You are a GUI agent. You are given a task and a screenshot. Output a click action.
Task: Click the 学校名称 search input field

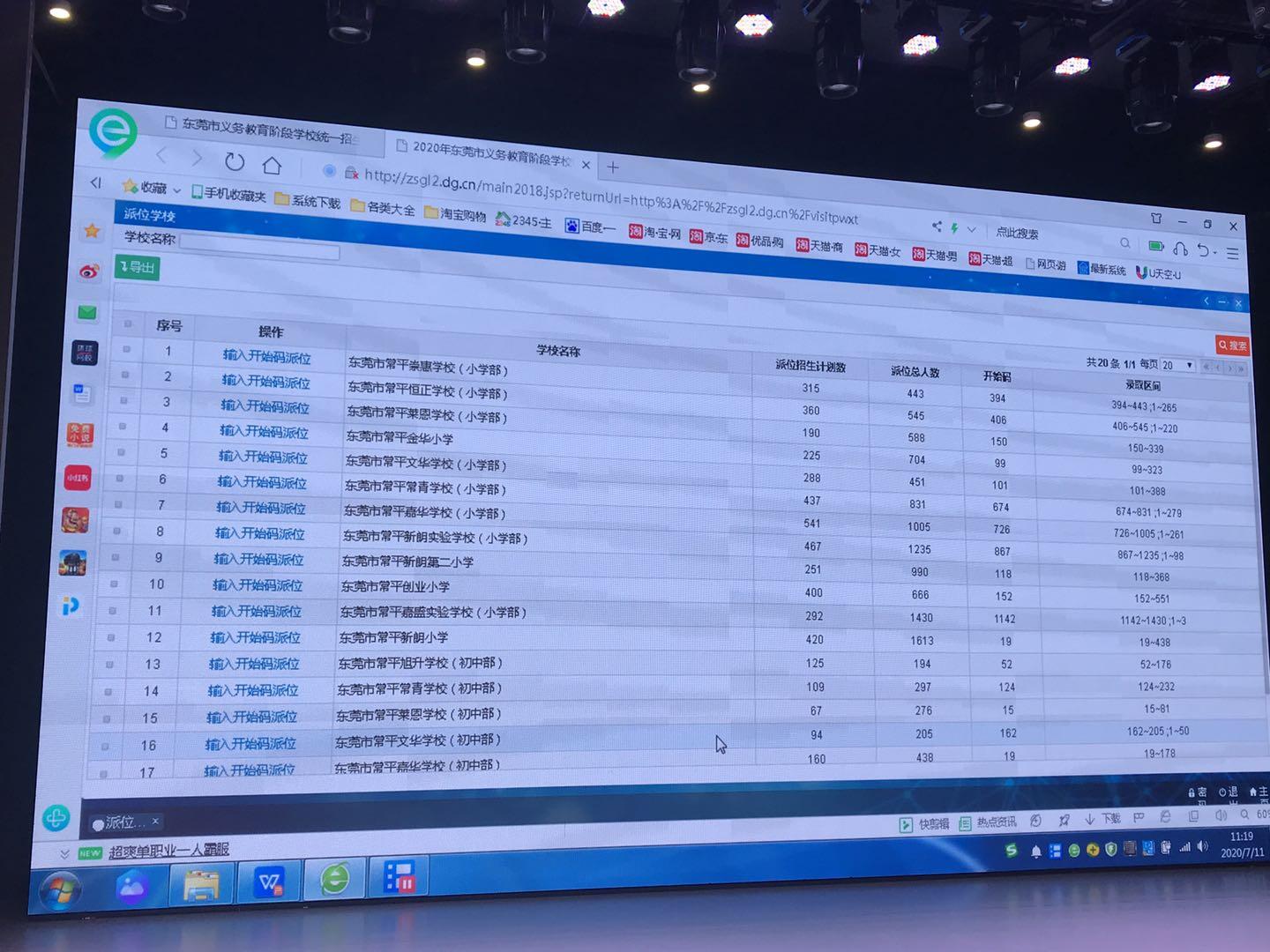coord(258,248)
